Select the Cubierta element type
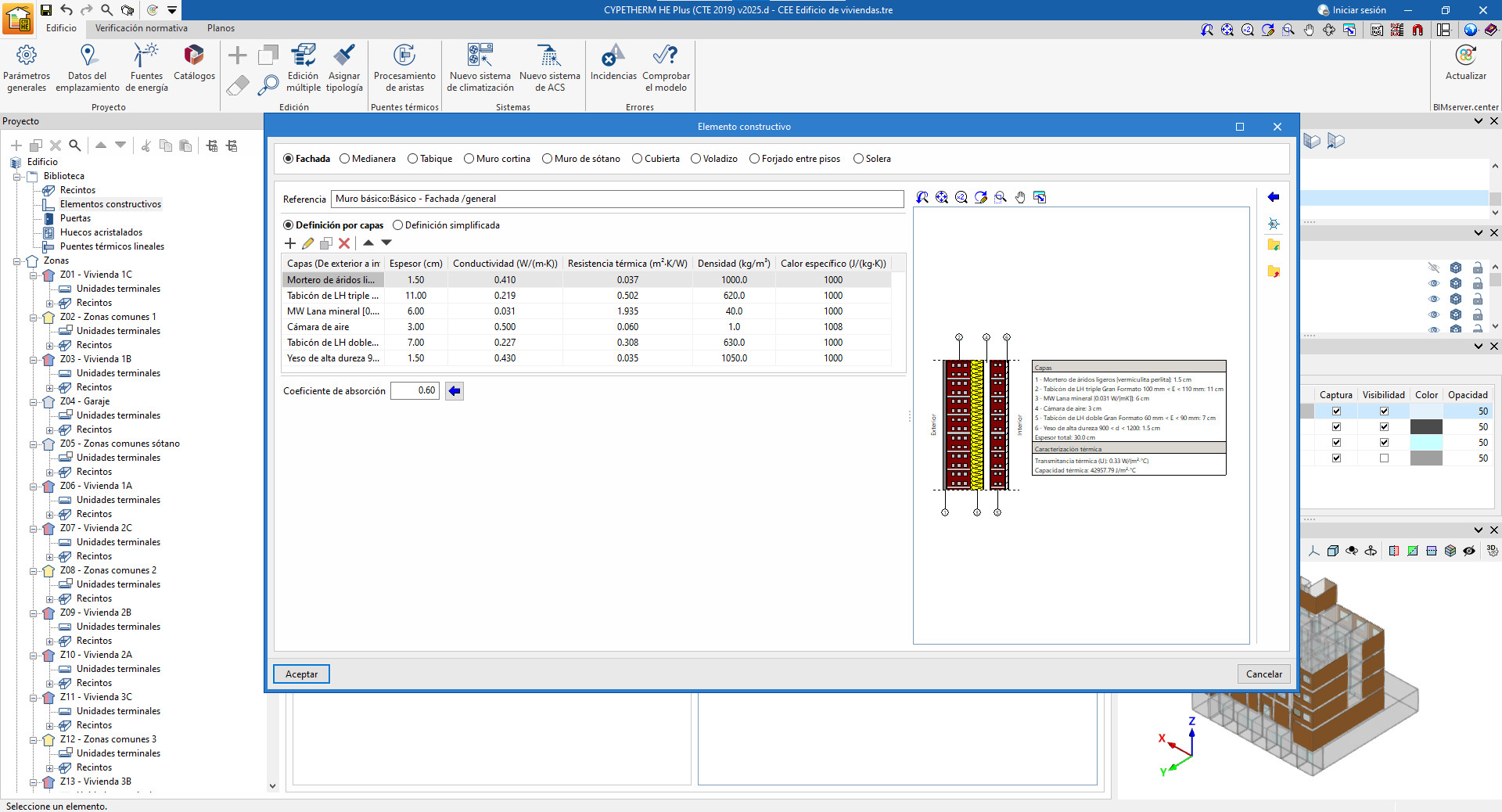 coord(638,159)
